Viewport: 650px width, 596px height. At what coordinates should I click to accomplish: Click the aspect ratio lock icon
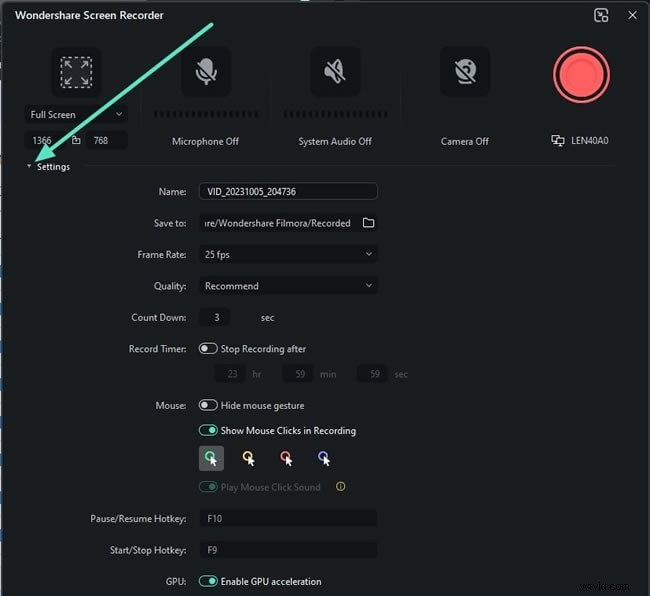tap(76, 141)
